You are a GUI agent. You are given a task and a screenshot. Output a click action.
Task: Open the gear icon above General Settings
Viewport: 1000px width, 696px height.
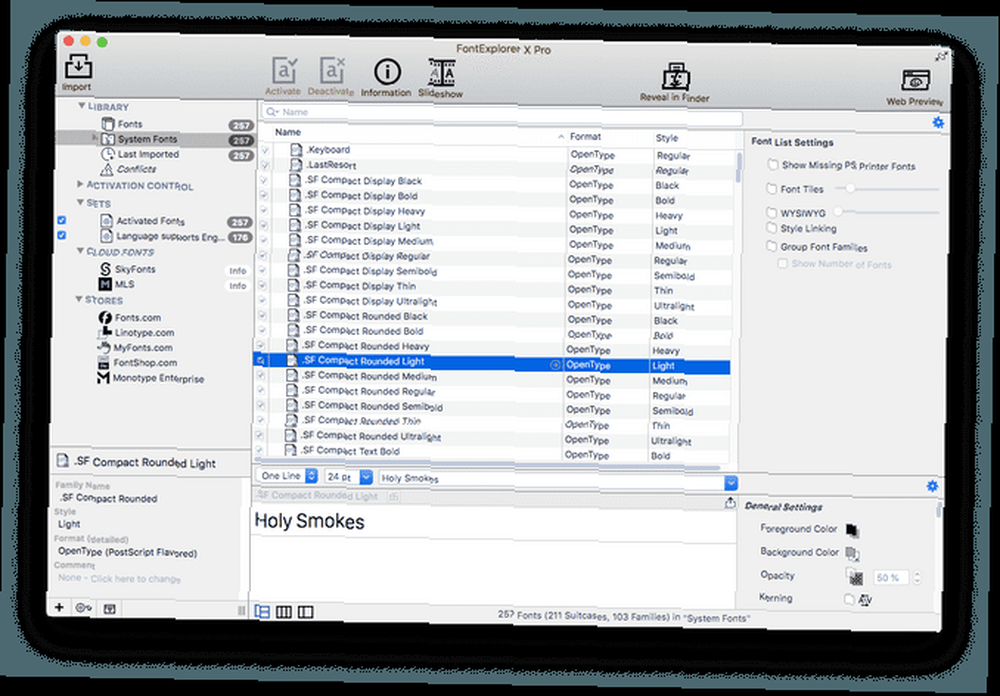click(932, 486)
